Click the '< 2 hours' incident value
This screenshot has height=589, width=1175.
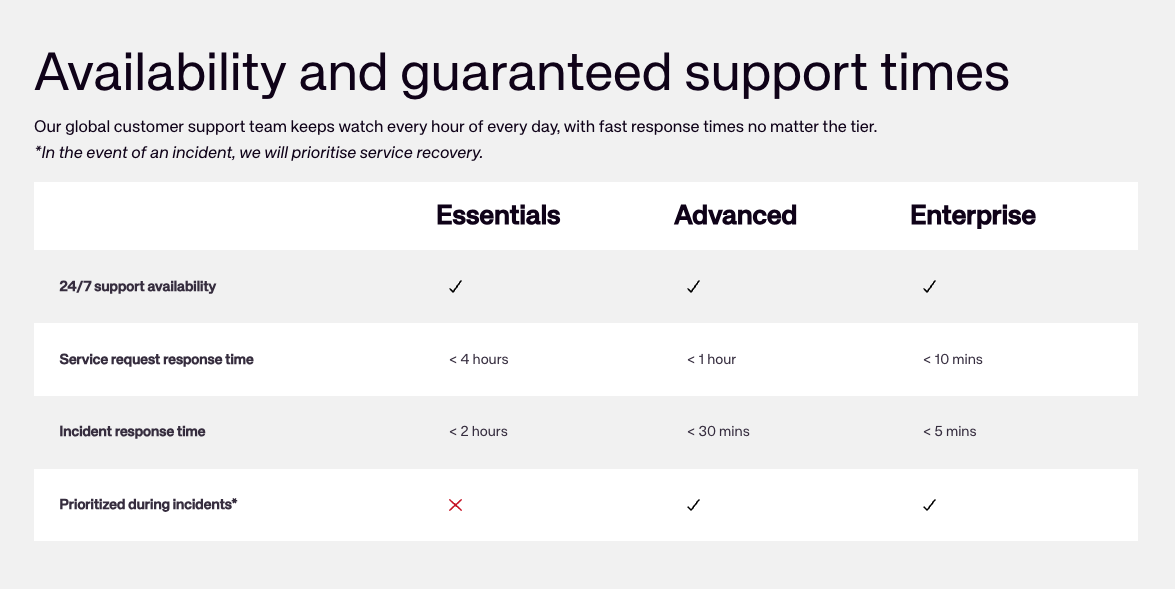point(478,432)
